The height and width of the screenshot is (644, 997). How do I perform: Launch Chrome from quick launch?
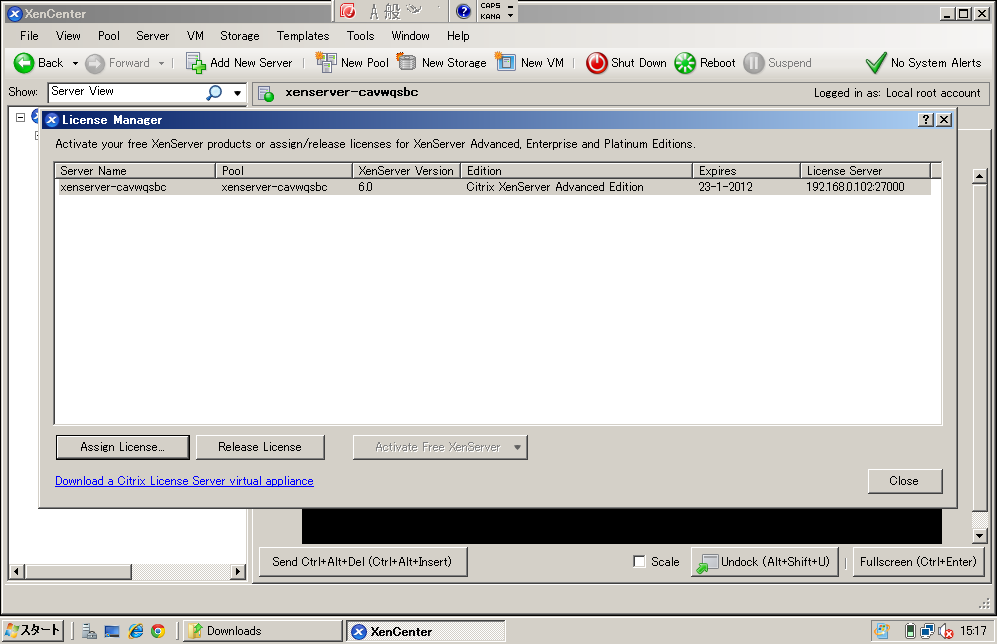pyautogui.click(x=158, y=631)
